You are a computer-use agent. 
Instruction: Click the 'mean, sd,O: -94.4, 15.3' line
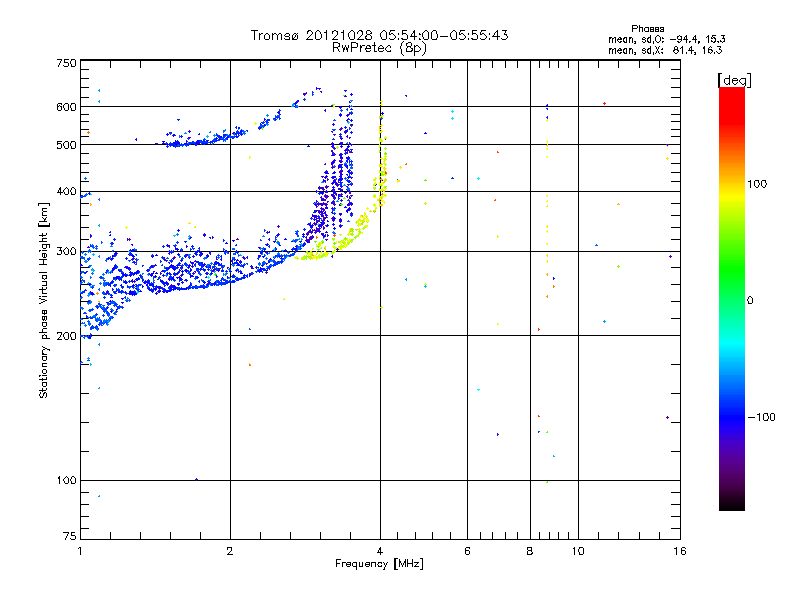pyautogui.click(x=666, y=39)
